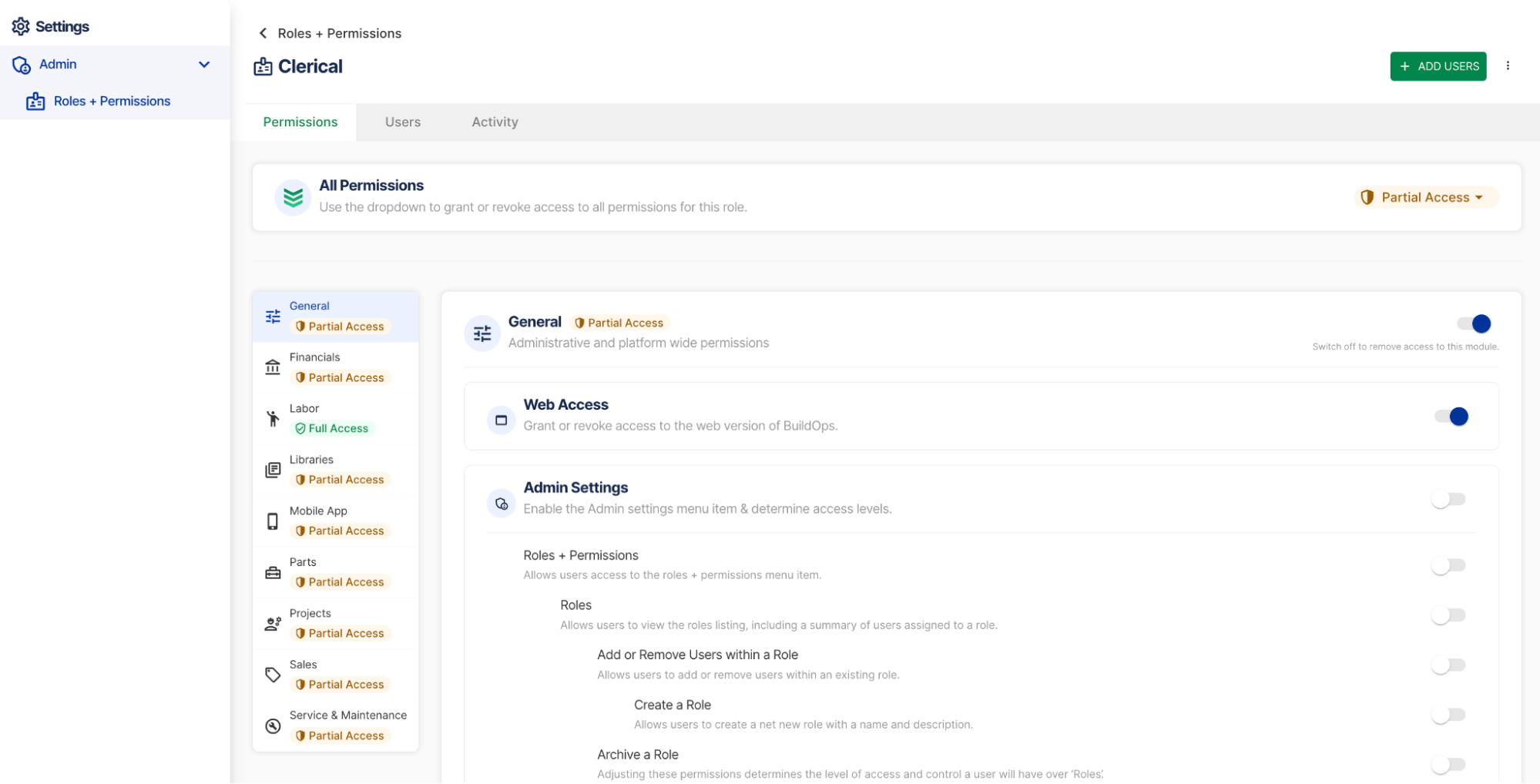Switch off the General module toggle

(1473, 323)
